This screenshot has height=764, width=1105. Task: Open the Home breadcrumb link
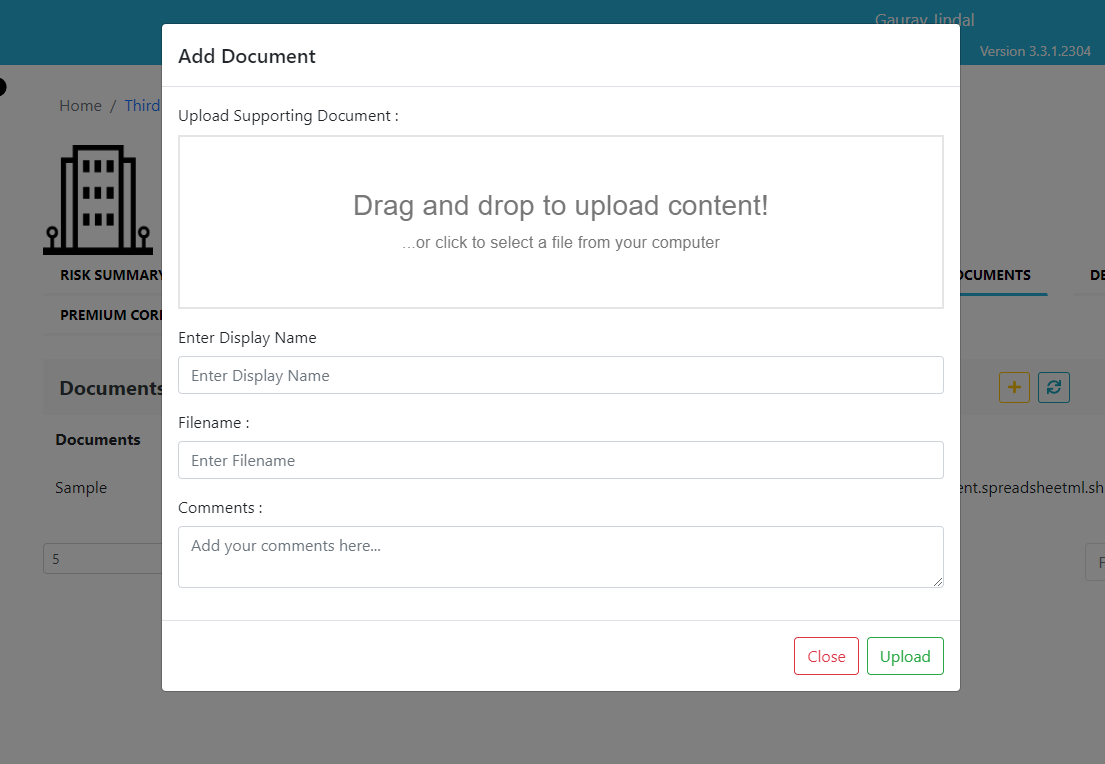pos(80,106)
